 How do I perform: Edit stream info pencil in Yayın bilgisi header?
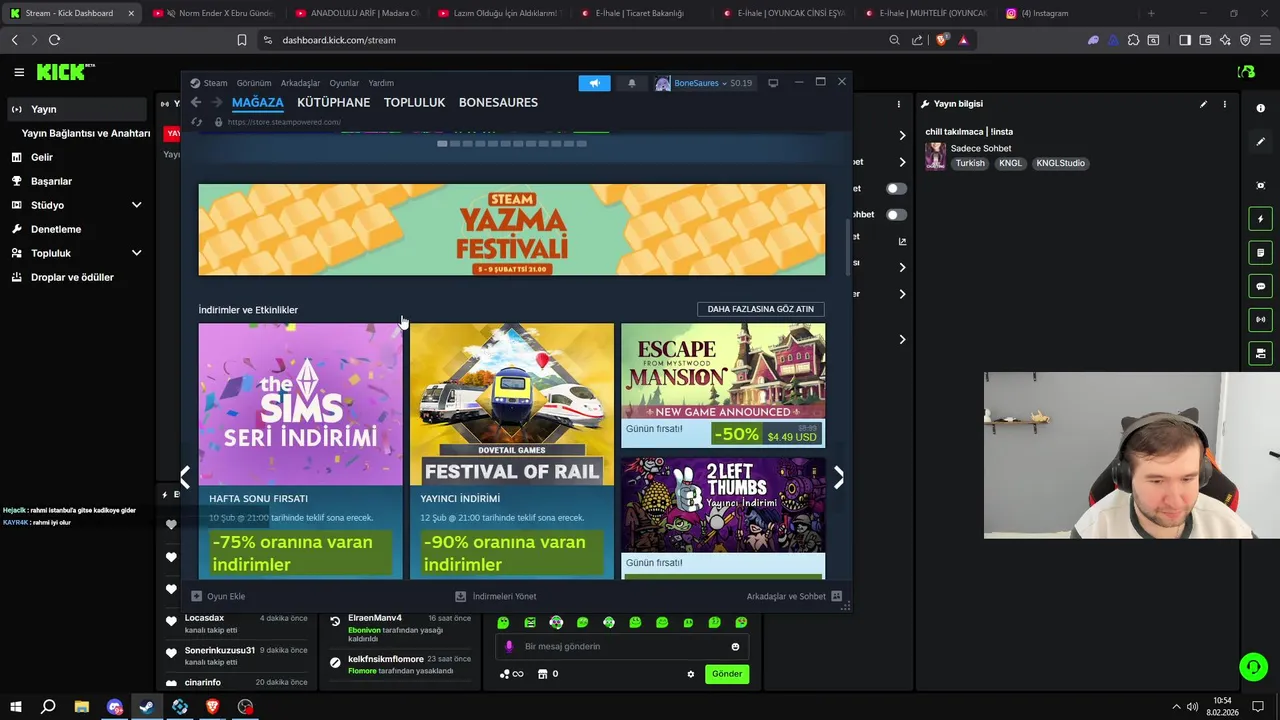click(x=1203, y=104)
